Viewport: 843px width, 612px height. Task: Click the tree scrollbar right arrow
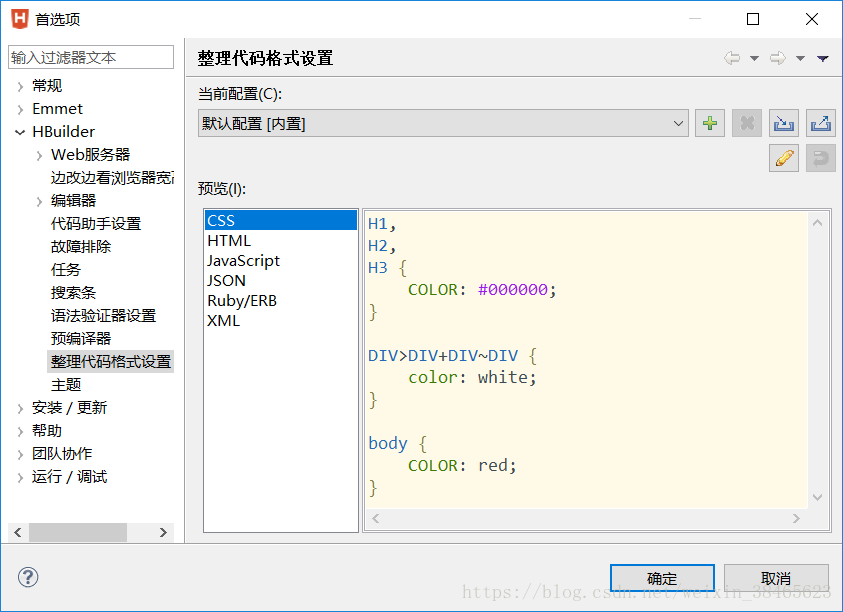point(163,532)
